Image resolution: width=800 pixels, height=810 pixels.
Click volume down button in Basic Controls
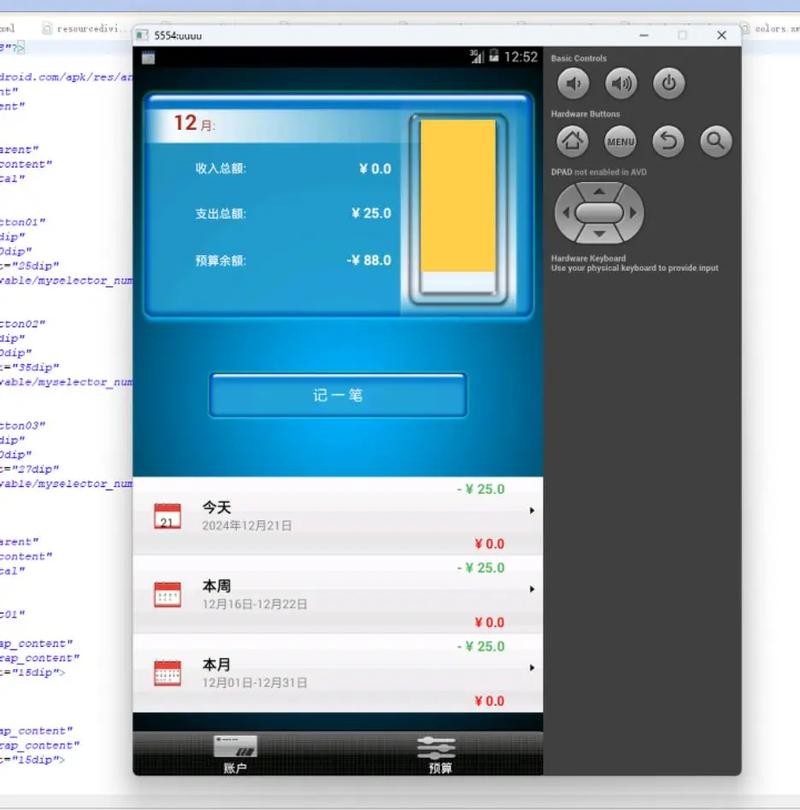[572, 83]
